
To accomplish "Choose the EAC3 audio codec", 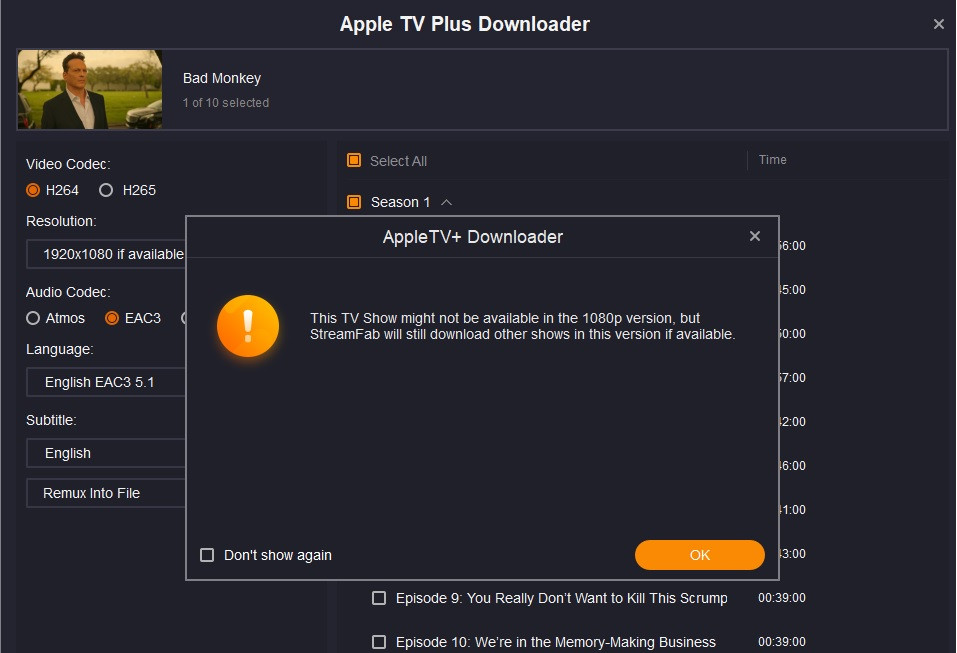I will [112, 318].
